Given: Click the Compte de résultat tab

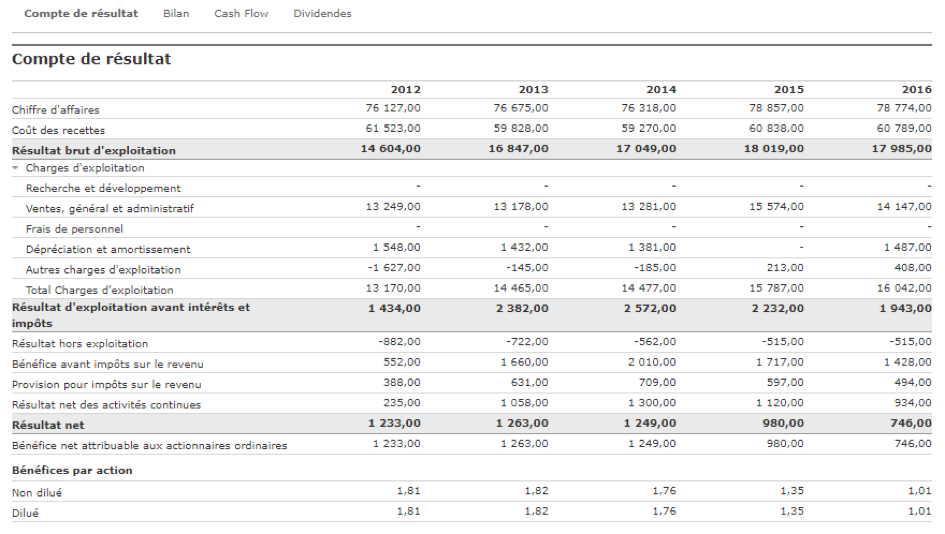Looking at the screenshot, I should click(81, 14).
